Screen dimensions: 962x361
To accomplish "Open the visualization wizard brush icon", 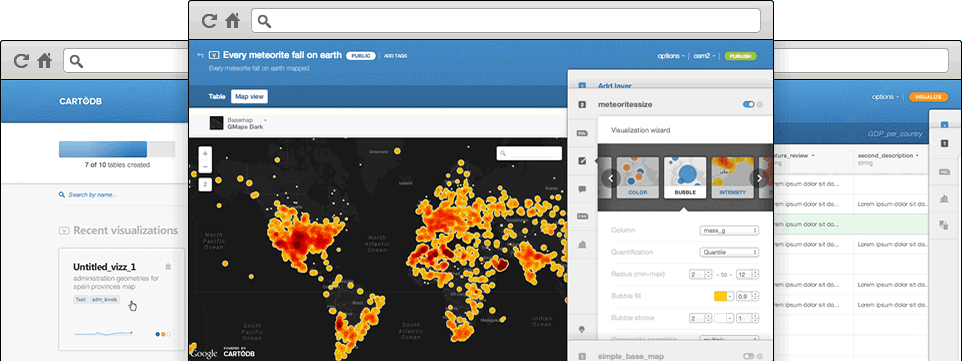I will click(582, 161).
